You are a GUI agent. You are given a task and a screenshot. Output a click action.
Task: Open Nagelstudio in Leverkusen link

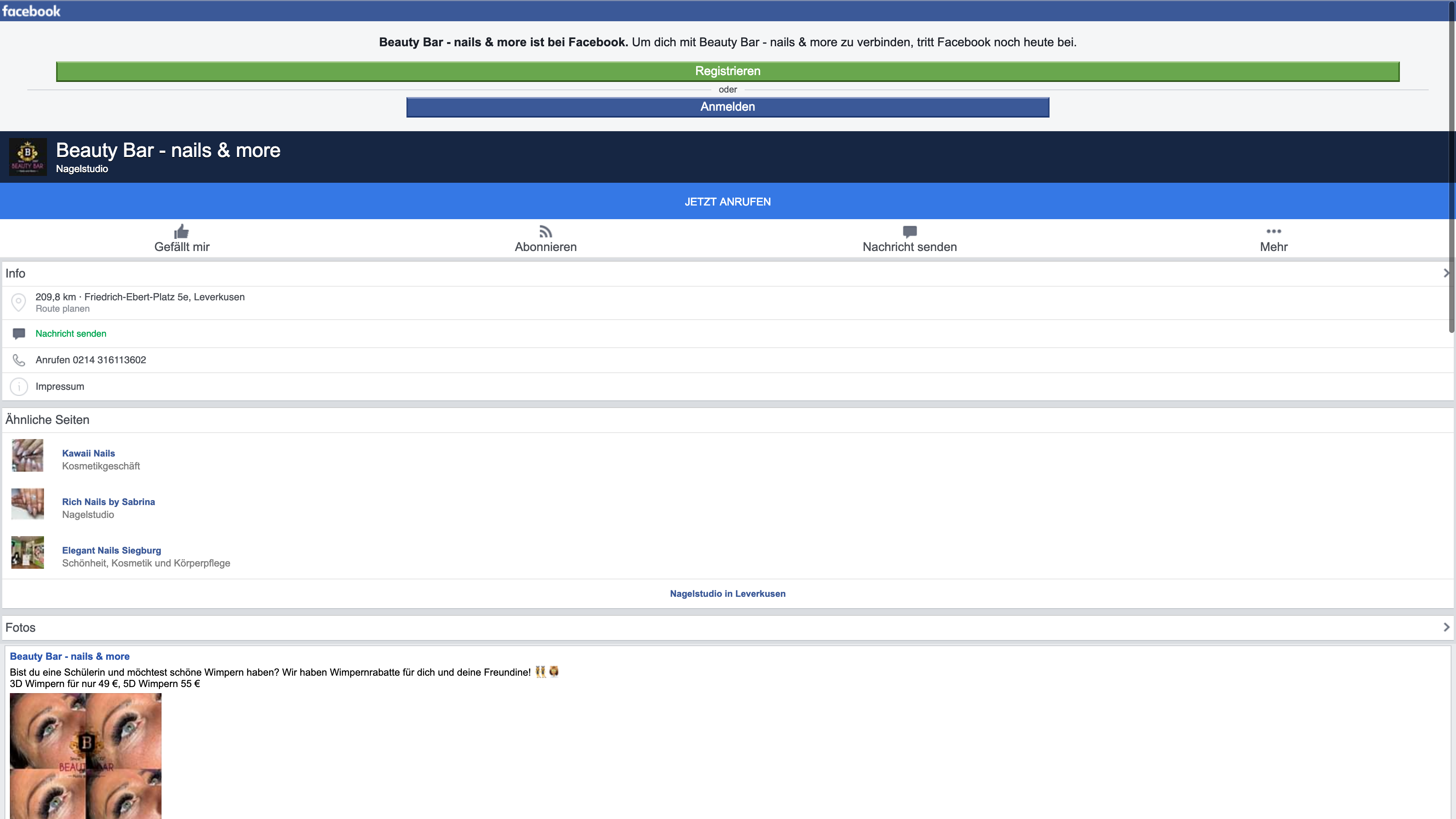(x=728, y=593)
